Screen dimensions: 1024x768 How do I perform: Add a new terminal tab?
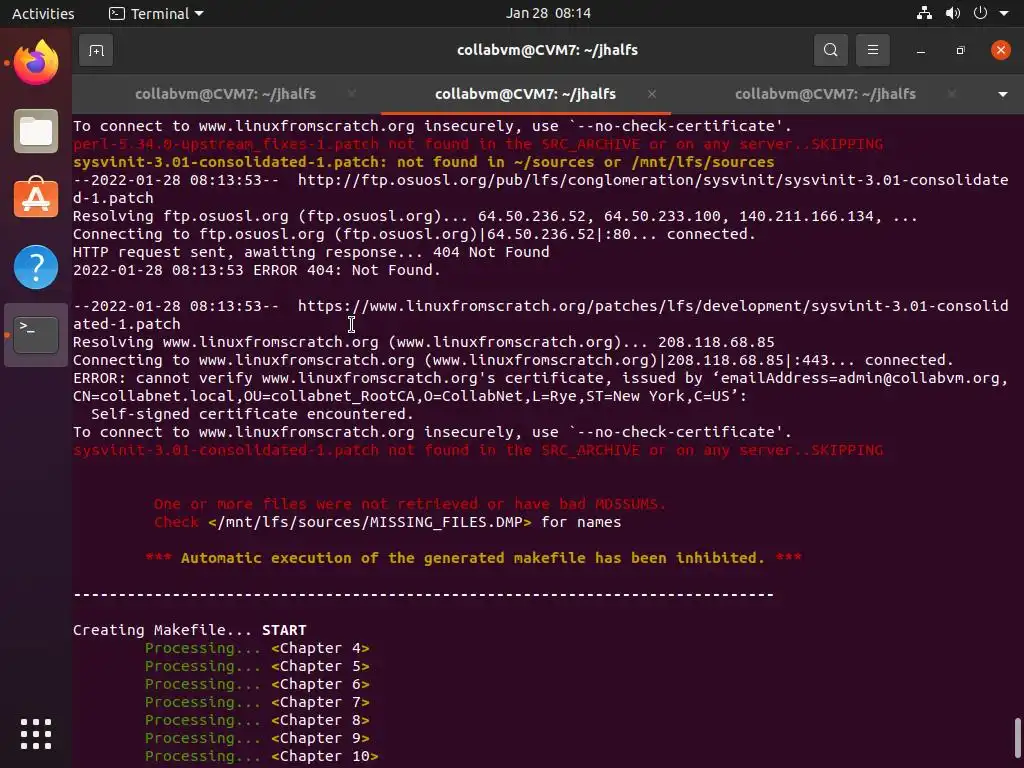96,50
